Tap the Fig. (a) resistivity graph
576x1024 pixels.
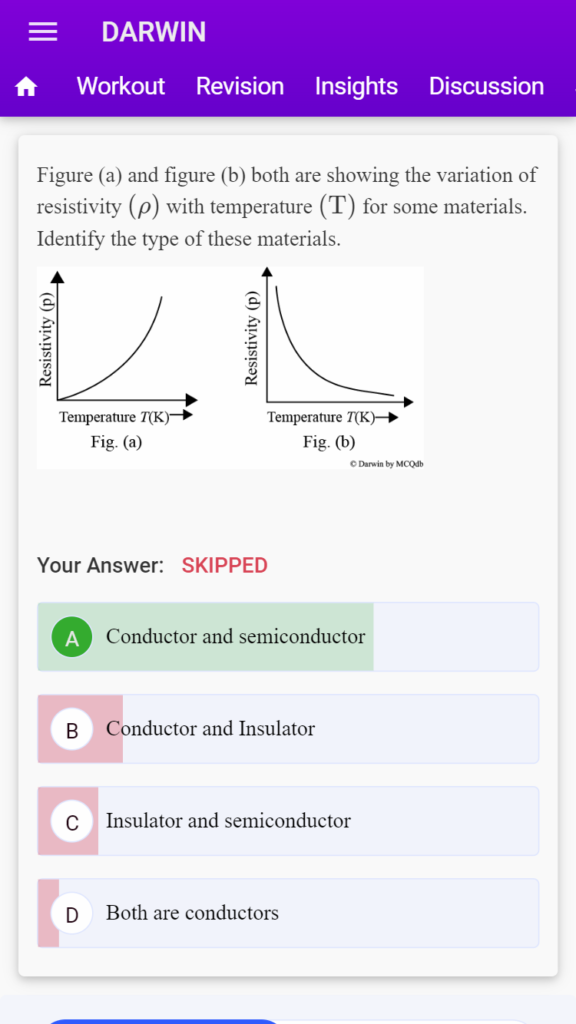(x=118, y=360)
